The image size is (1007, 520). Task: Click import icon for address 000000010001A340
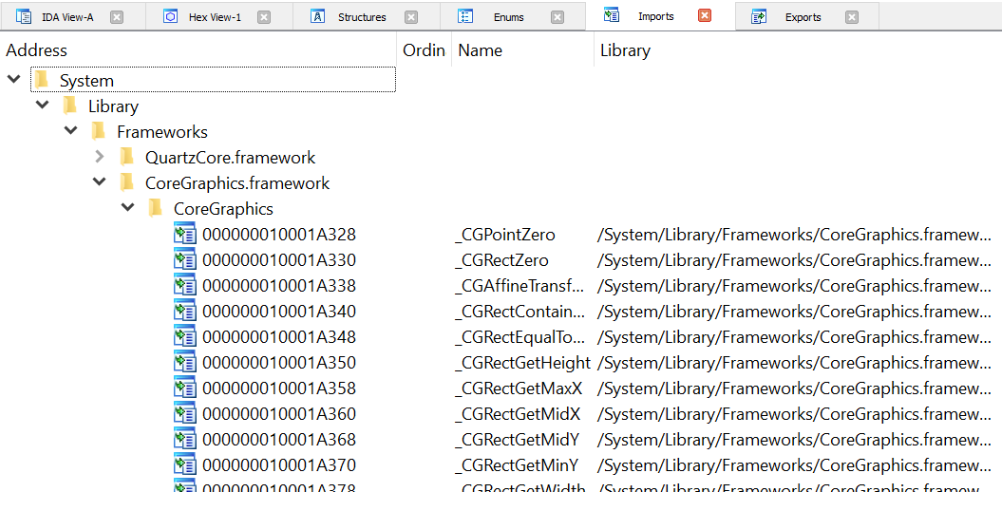(185, 311)
